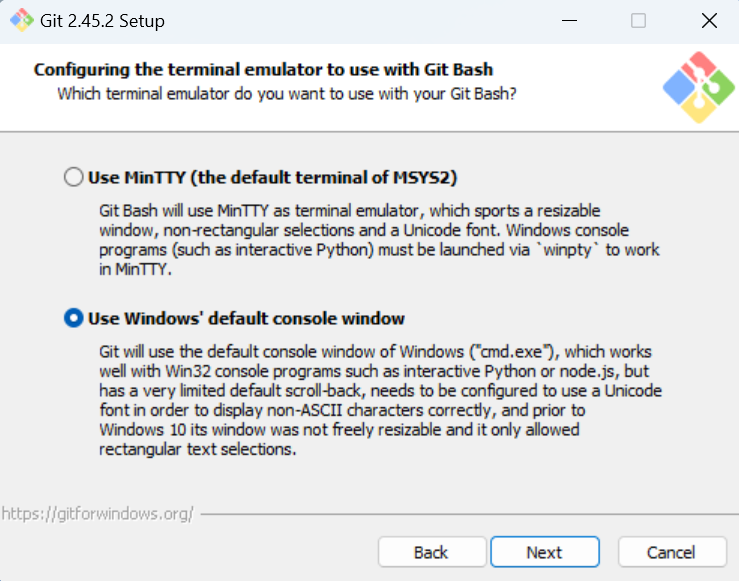This screenshot has height=581, width=739.
Task: Click the grayed-out maximize button
Action: [x=638, y=21]
